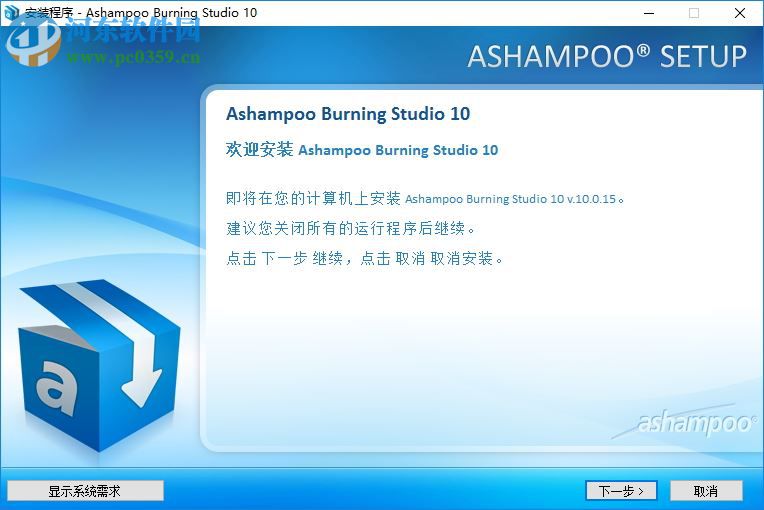Click the 点击 下一步 继续 instruction line
The width and height of the screenshot is (764, 510).
tap(364, 258)
